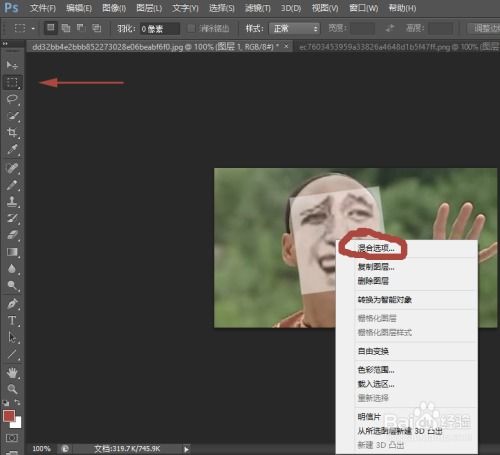The height and width of the screenshot is (455, 500).
Task: Select the Zoom tool
Action: click(x=12, y=389)
